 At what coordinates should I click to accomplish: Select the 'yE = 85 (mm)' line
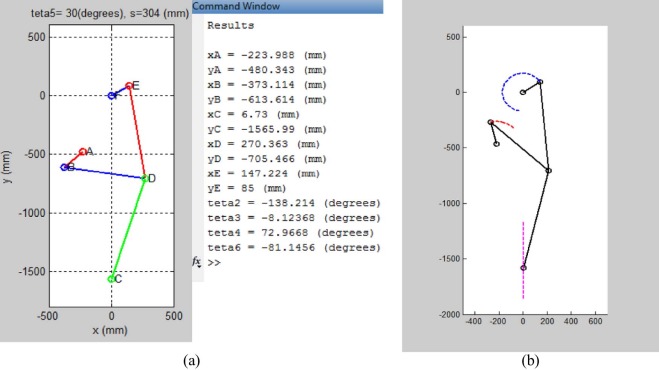coord(247,188)
